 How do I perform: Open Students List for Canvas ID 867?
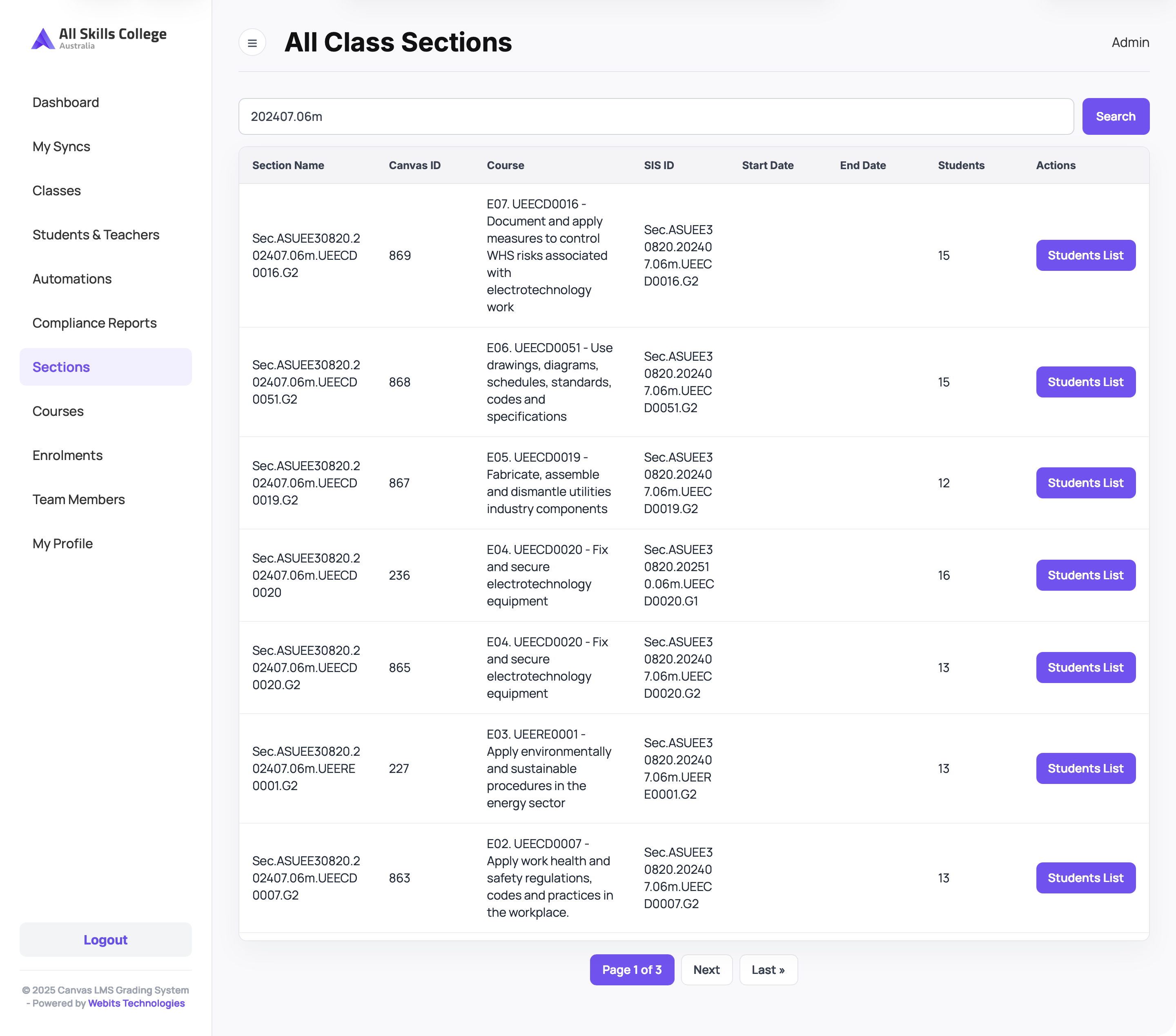tap(1086, 483)
